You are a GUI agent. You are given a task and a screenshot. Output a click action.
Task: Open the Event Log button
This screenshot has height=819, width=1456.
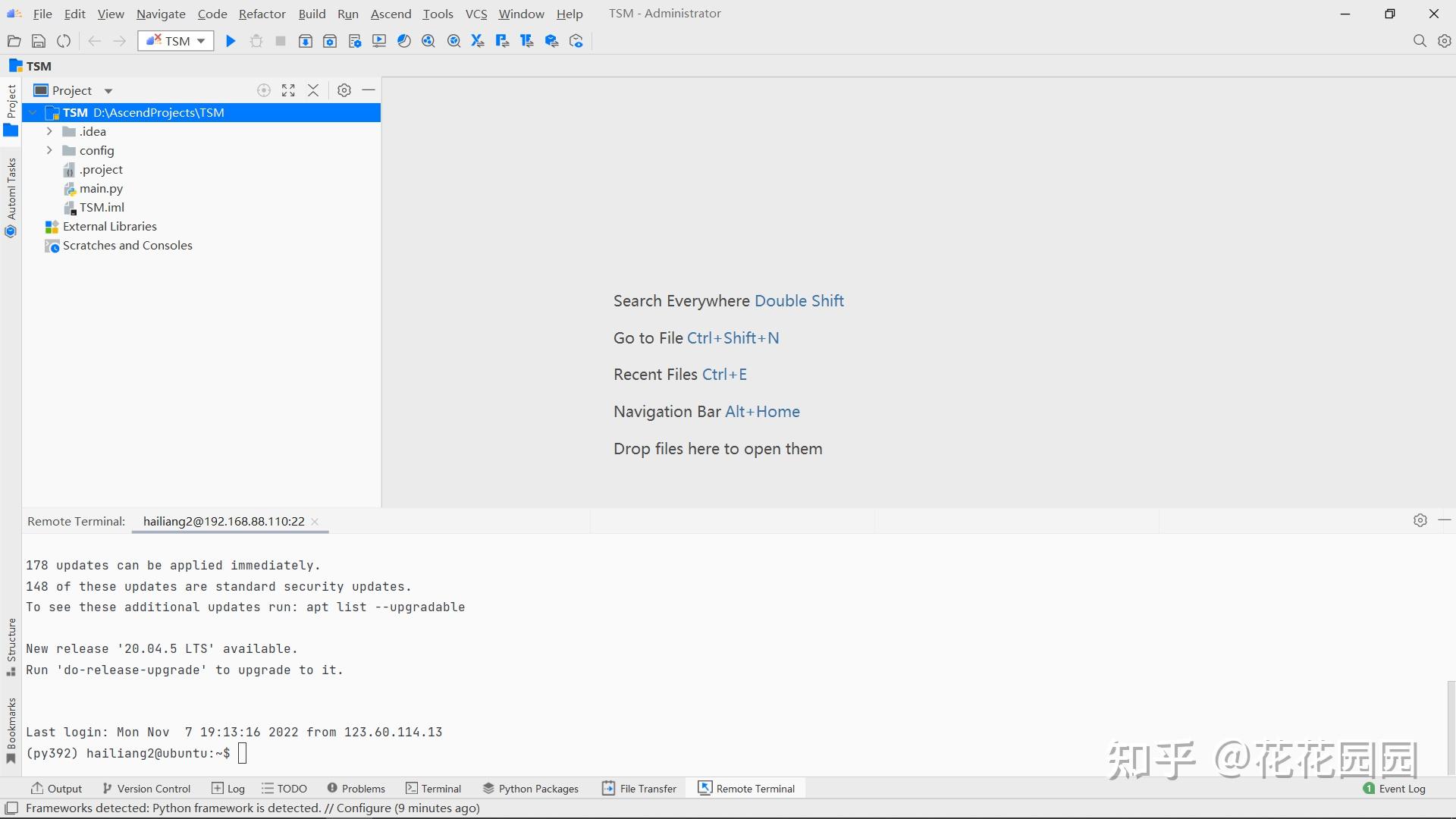click(x=1394, y=789)
